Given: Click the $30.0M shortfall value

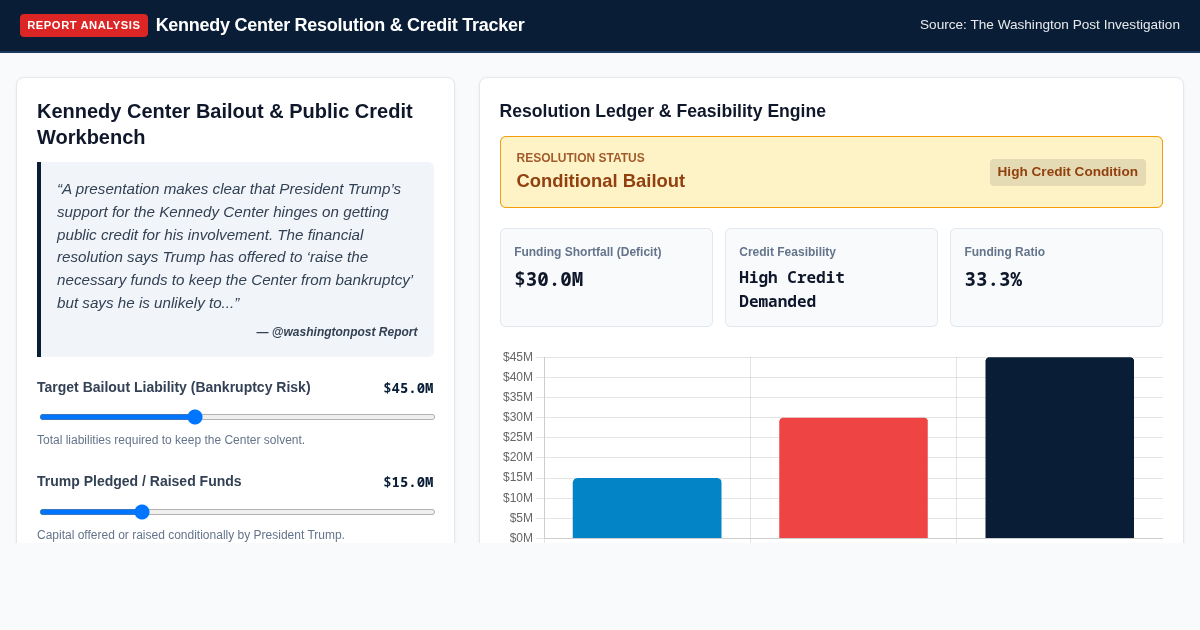Looking at the screenshot, I should [549, 279].
